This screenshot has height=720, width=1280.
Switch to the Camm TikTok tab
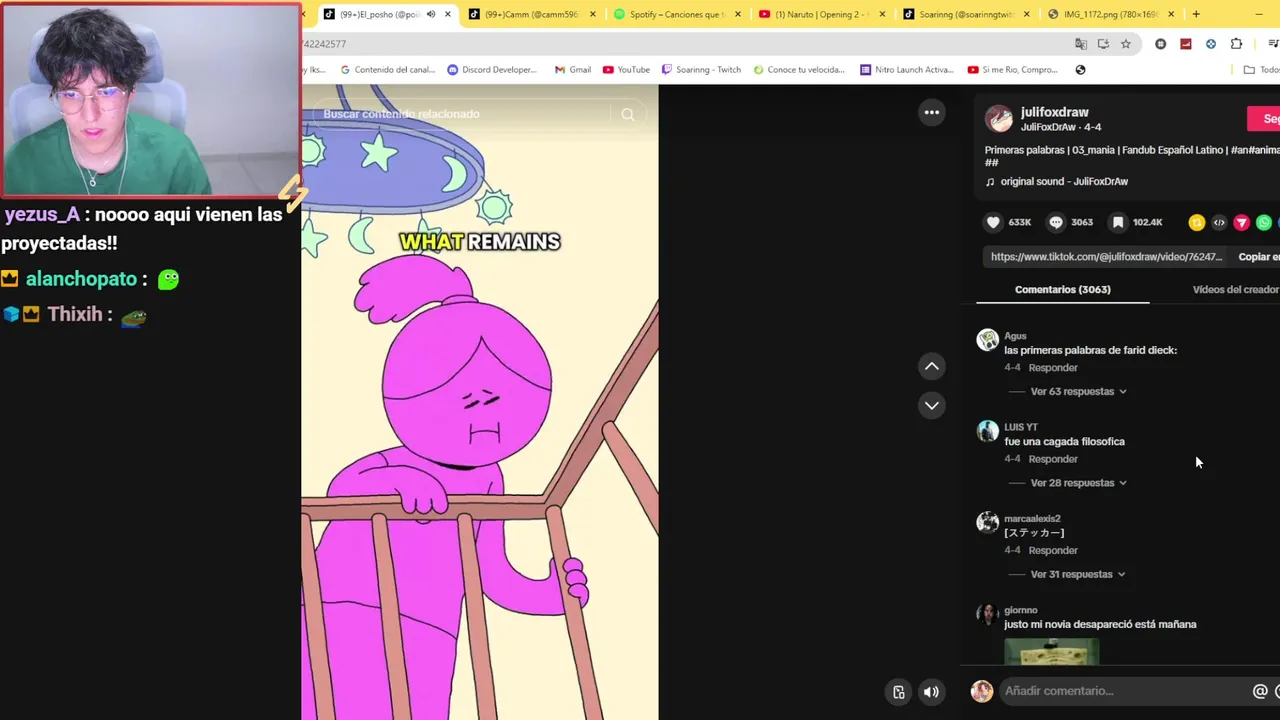coord(530,14)
